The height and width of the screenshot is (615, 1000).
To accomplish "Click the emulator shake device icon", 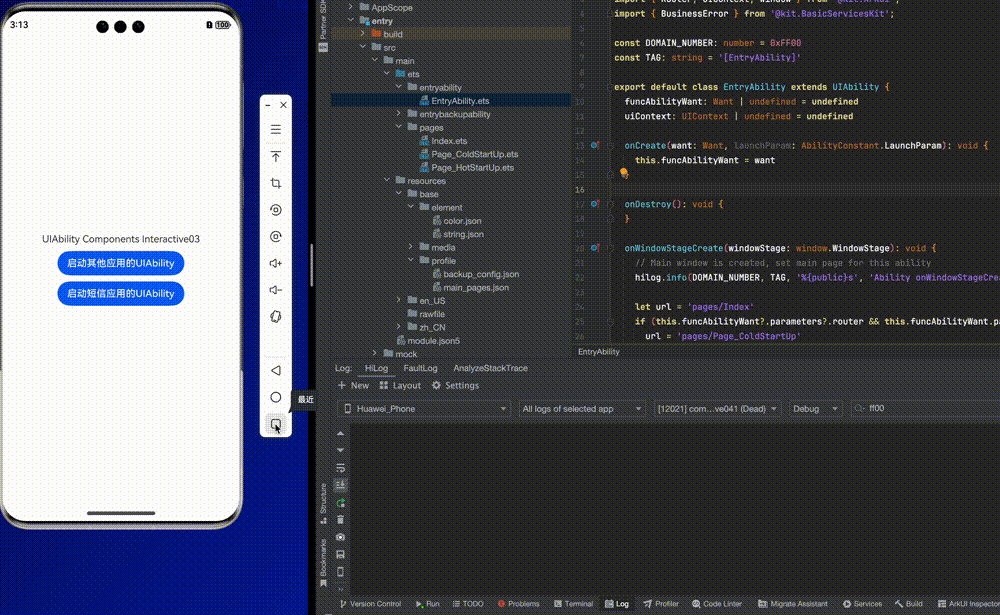I will pyautogui.click(x=276, y=316).
